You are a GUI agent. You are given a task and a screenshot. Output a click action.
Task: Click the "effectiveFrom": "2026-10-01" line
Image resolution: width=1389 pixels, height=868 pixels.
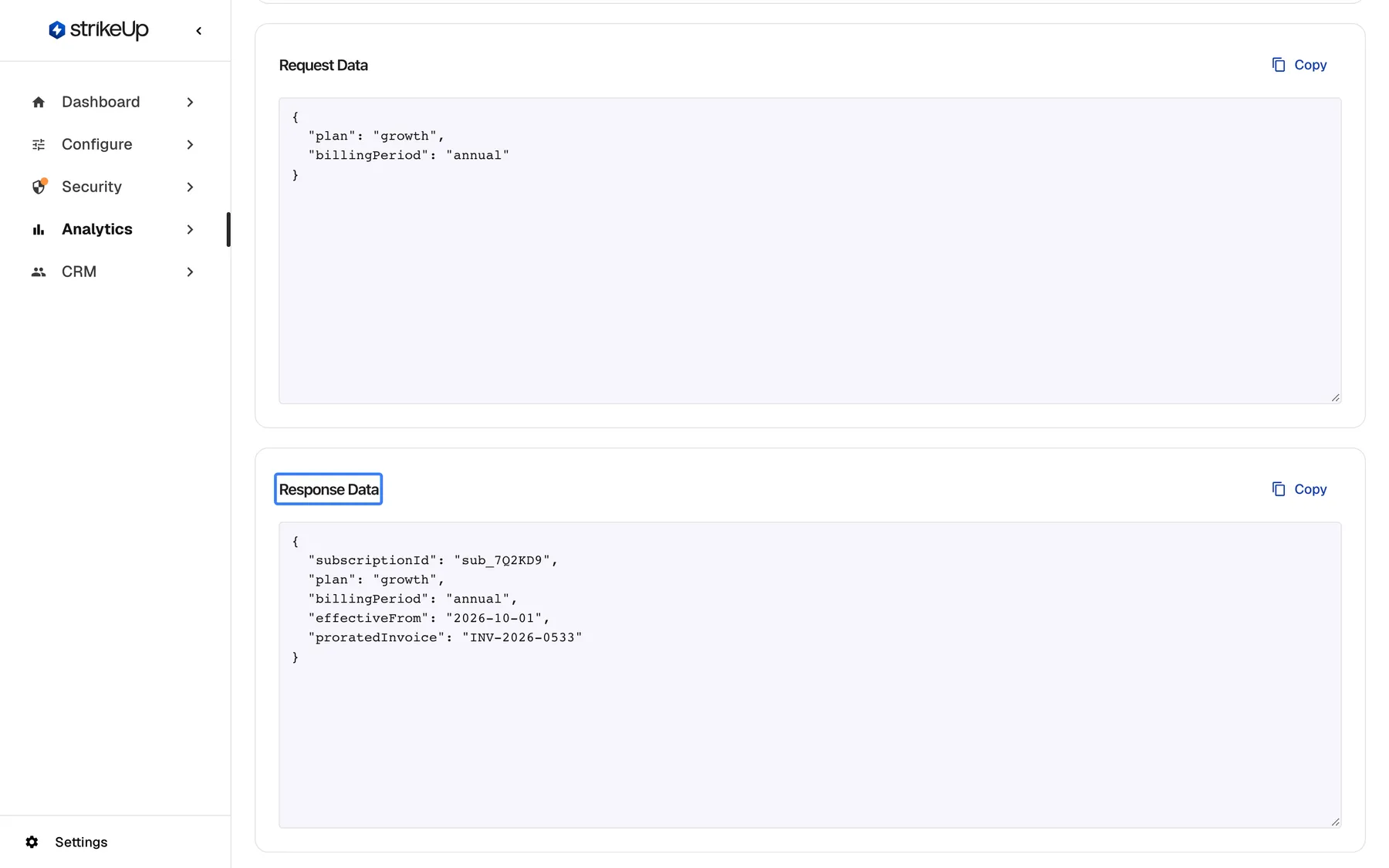[x=428, y=618]
